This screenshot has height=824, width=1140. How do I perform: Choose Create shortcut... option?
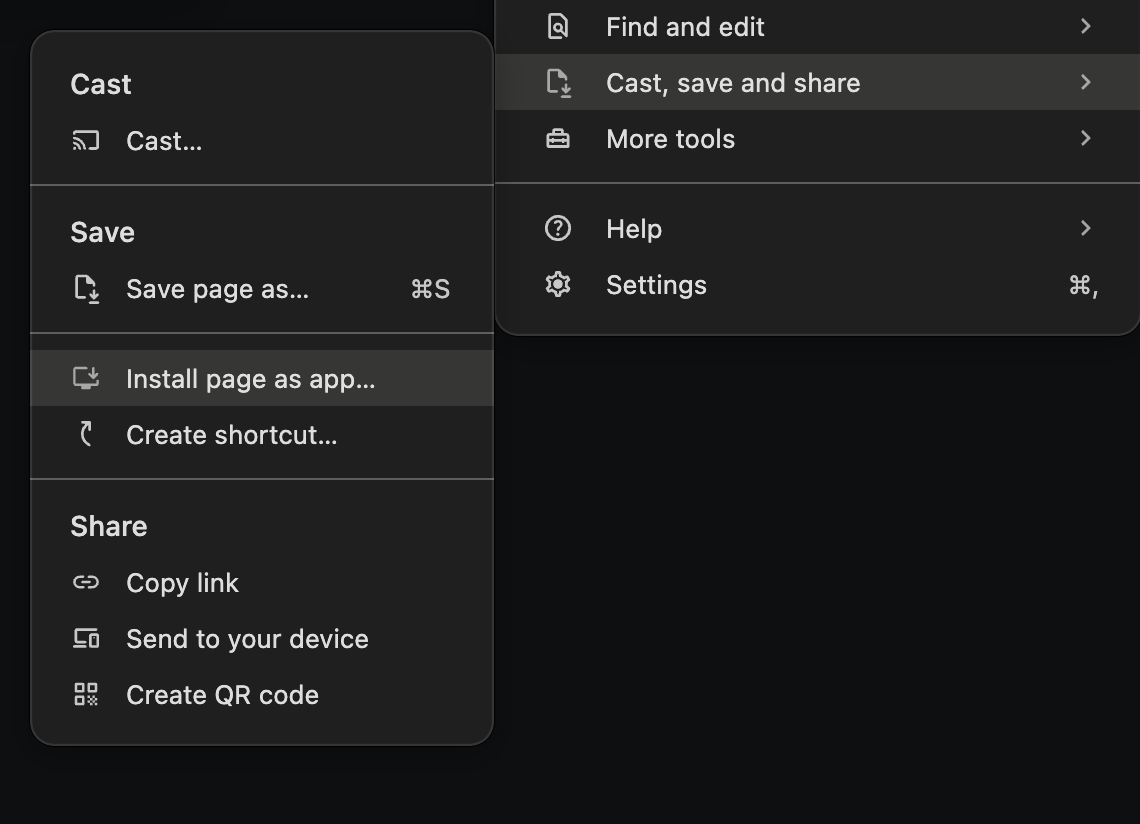point(262,434)
